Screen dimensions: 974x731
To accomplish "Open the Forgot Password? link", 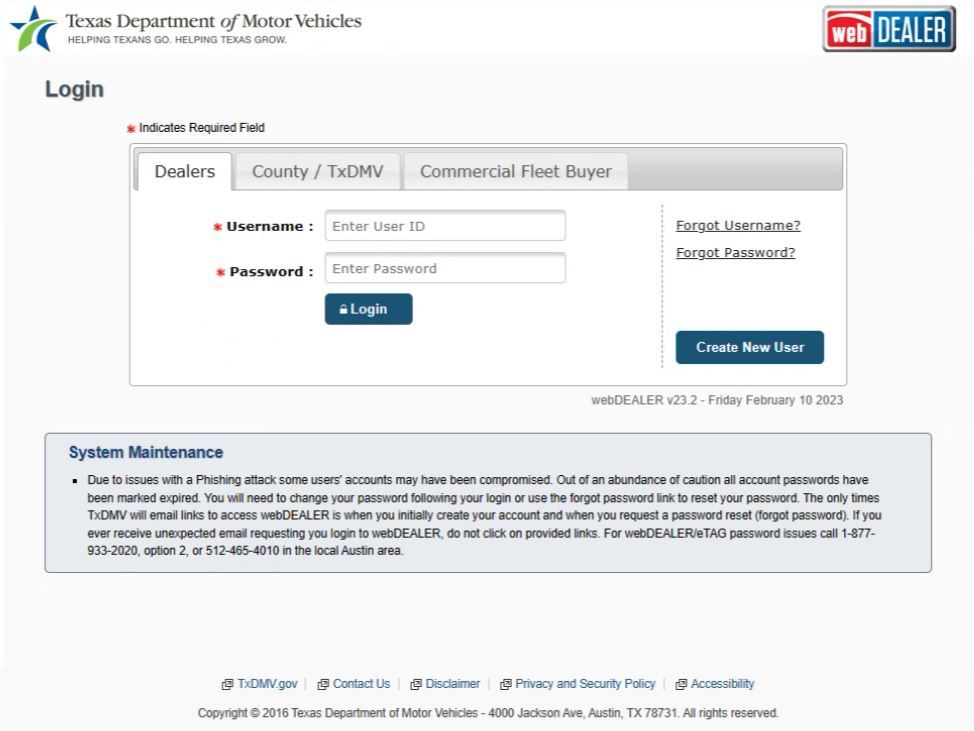I will (735, 252).
